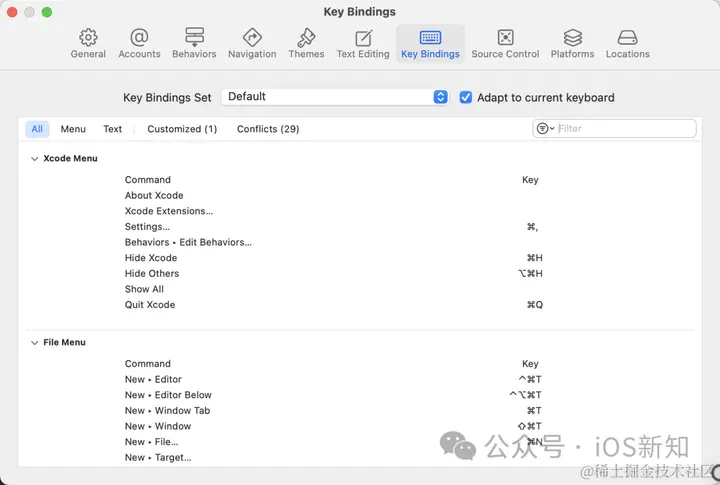Collapse the Xcode Menu section

(x=34, y=159)
